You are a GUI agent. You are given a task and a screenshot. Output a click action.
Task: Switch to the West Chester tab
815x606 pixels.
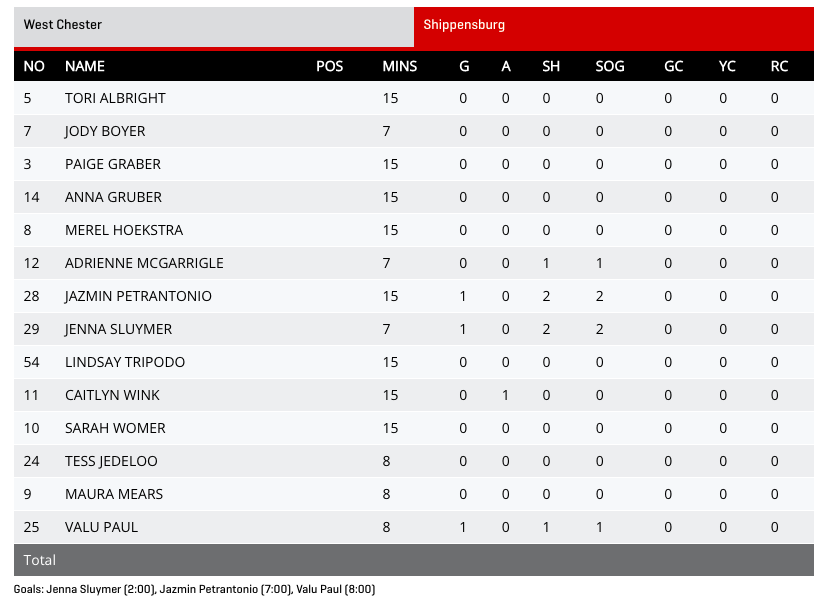point(213,25)
